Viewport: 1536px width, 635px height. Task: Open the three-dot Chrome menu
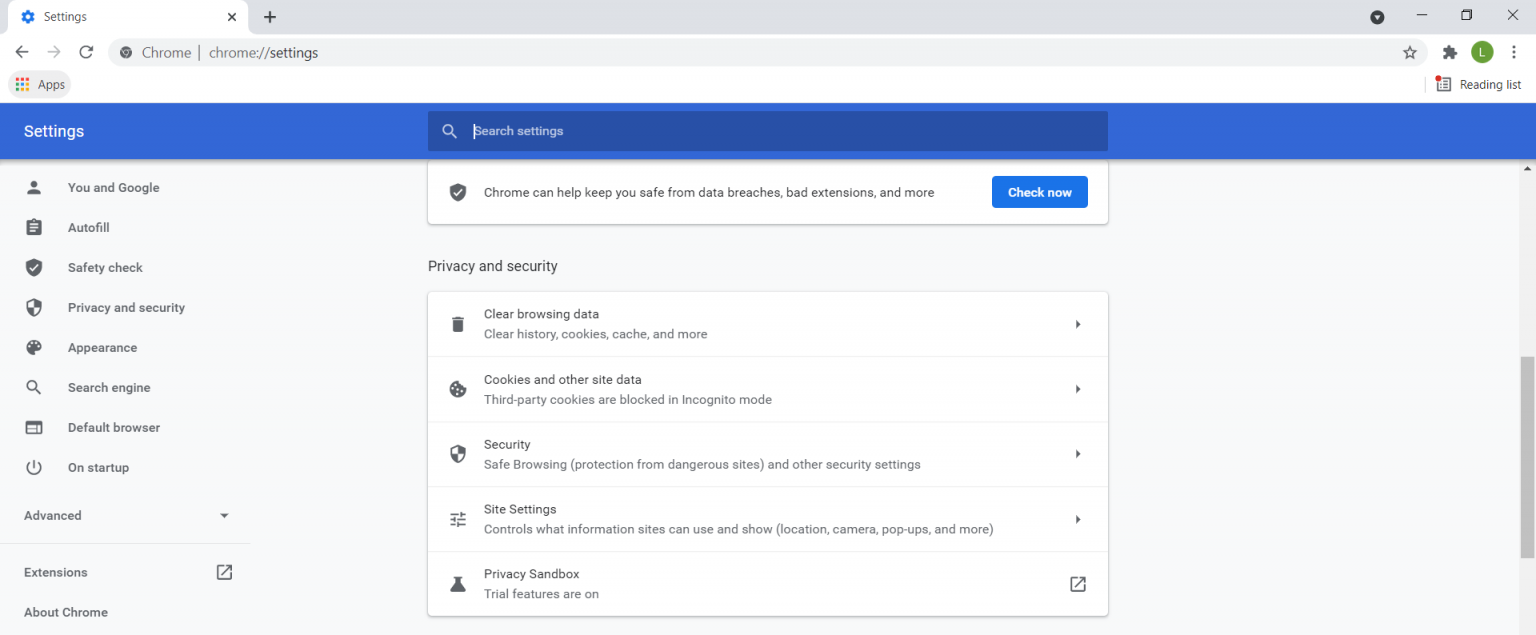1515,51
